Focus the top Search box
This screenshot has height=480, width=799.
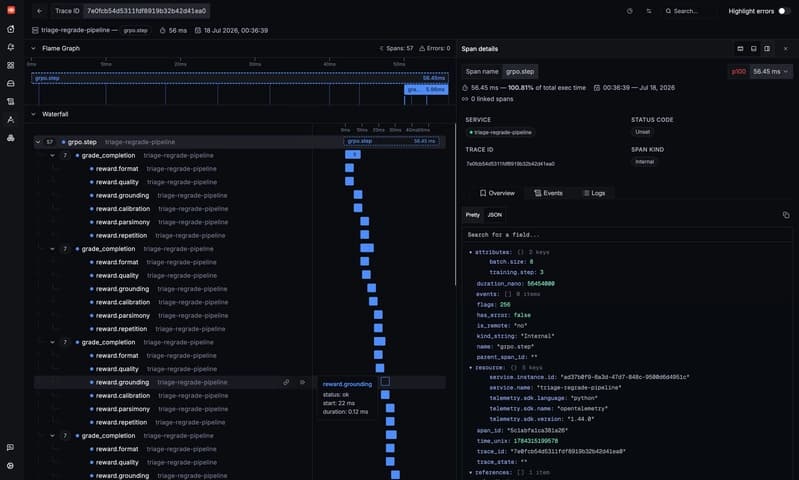click(686, 11)
